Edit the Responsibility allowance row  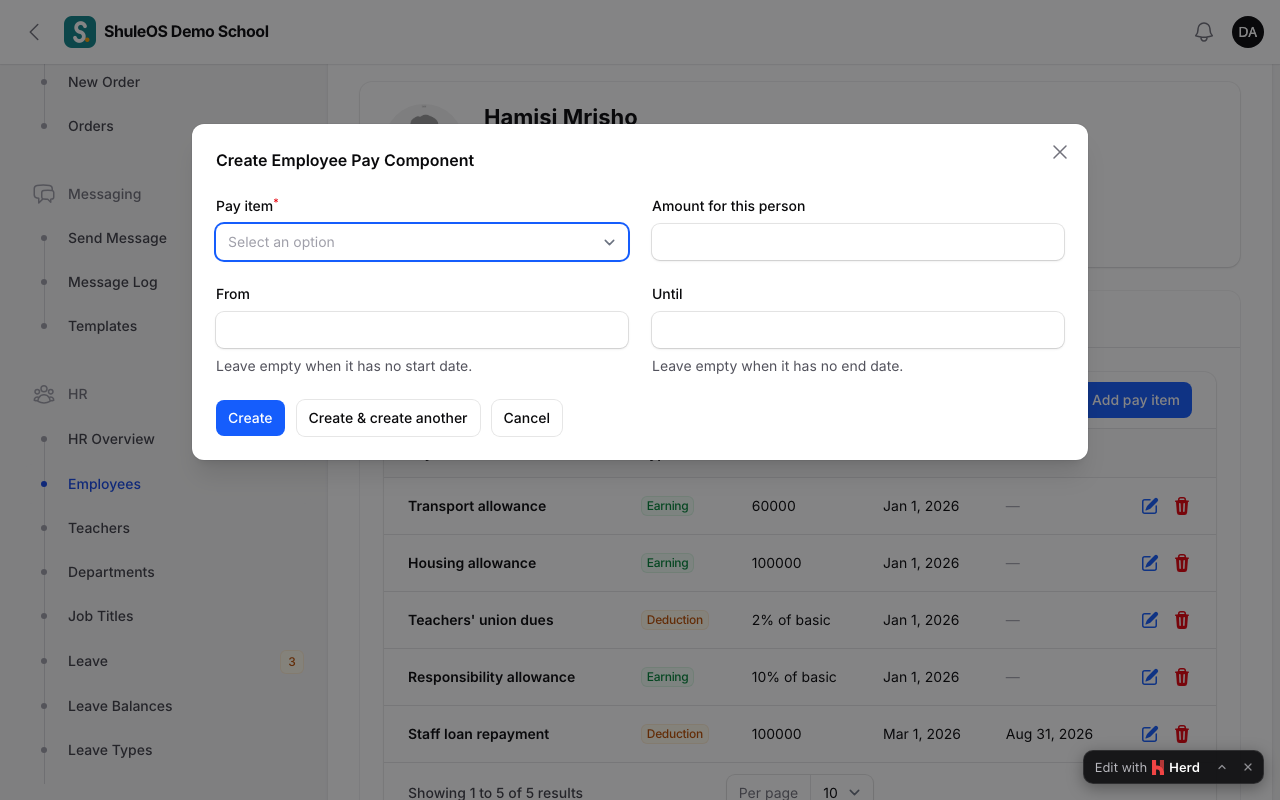1150,677
